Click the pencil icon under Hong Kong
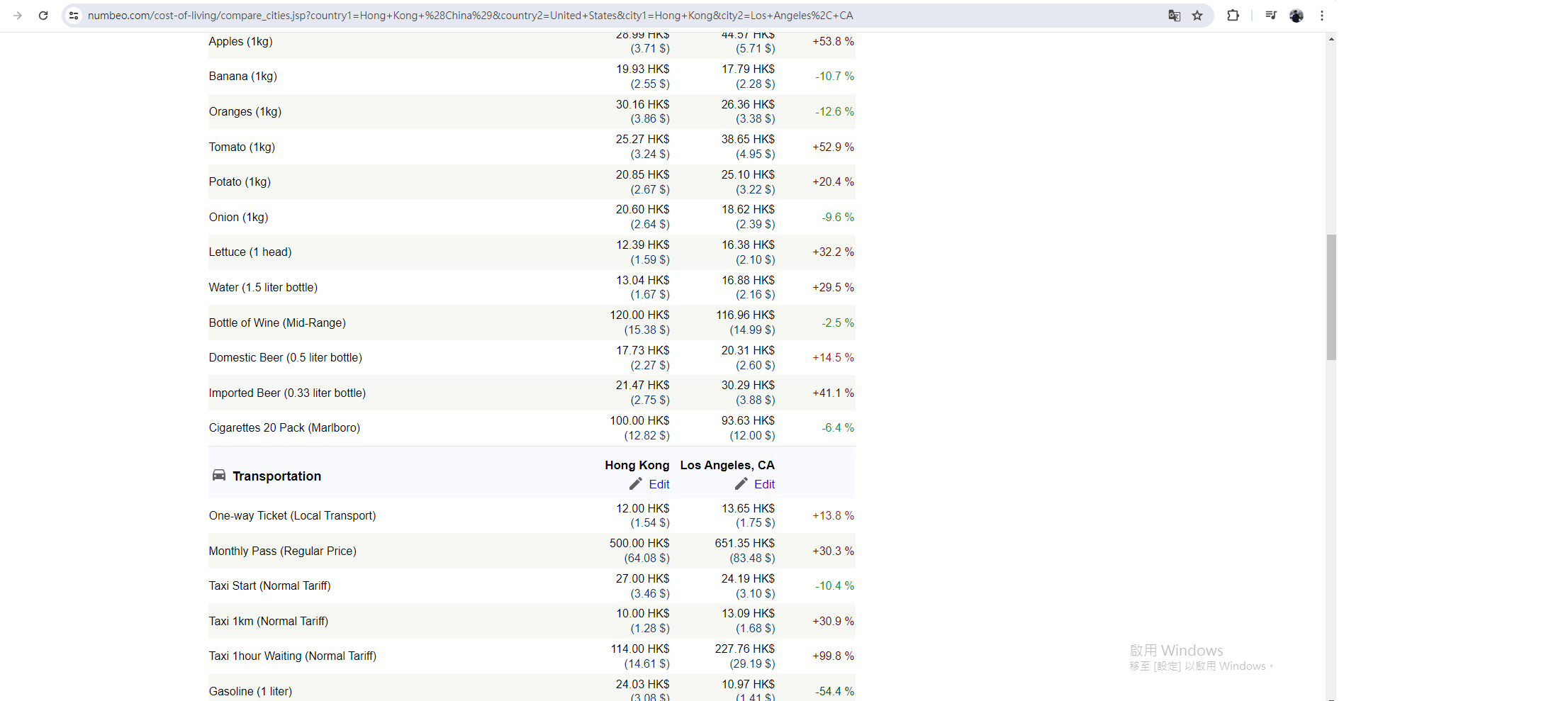The width and height of the screenshot is (1568, 701). 636,484
